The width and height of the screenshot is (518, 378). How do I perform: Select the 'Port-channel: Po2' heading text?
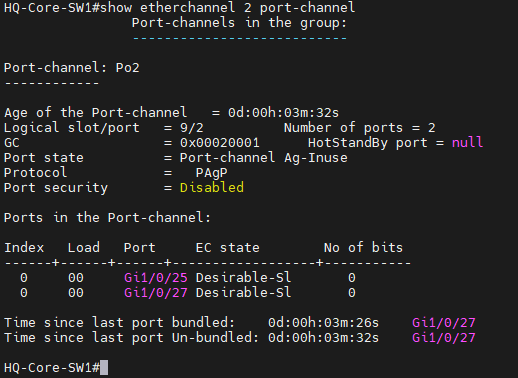(x=72, y=68)
